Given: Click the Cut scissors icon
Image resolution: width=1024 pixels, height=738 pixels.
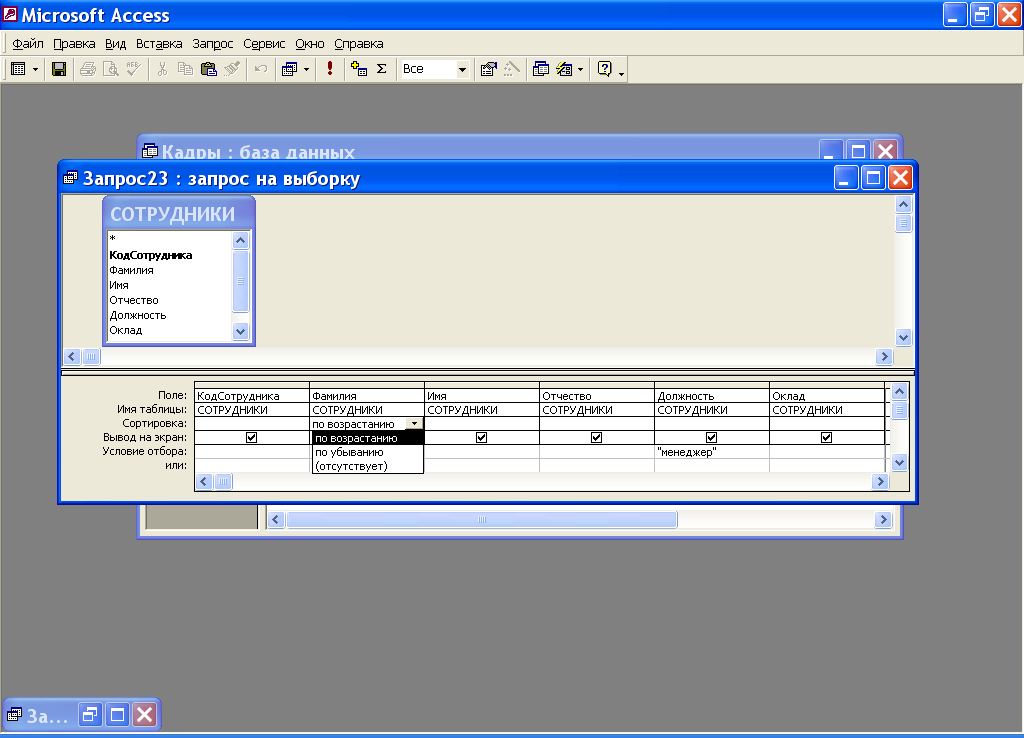Looking at the screenshot, I should point(163,69).
